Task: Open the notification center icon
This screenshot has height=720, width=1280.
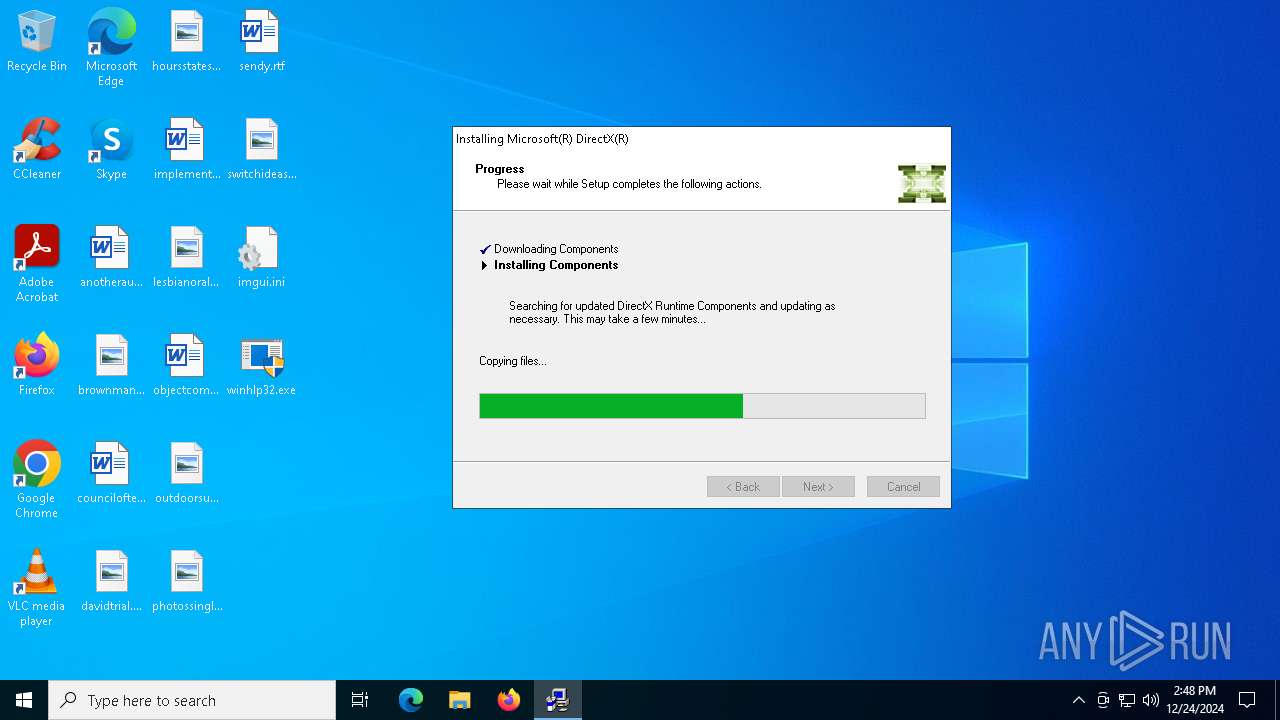Action: 1247,700
